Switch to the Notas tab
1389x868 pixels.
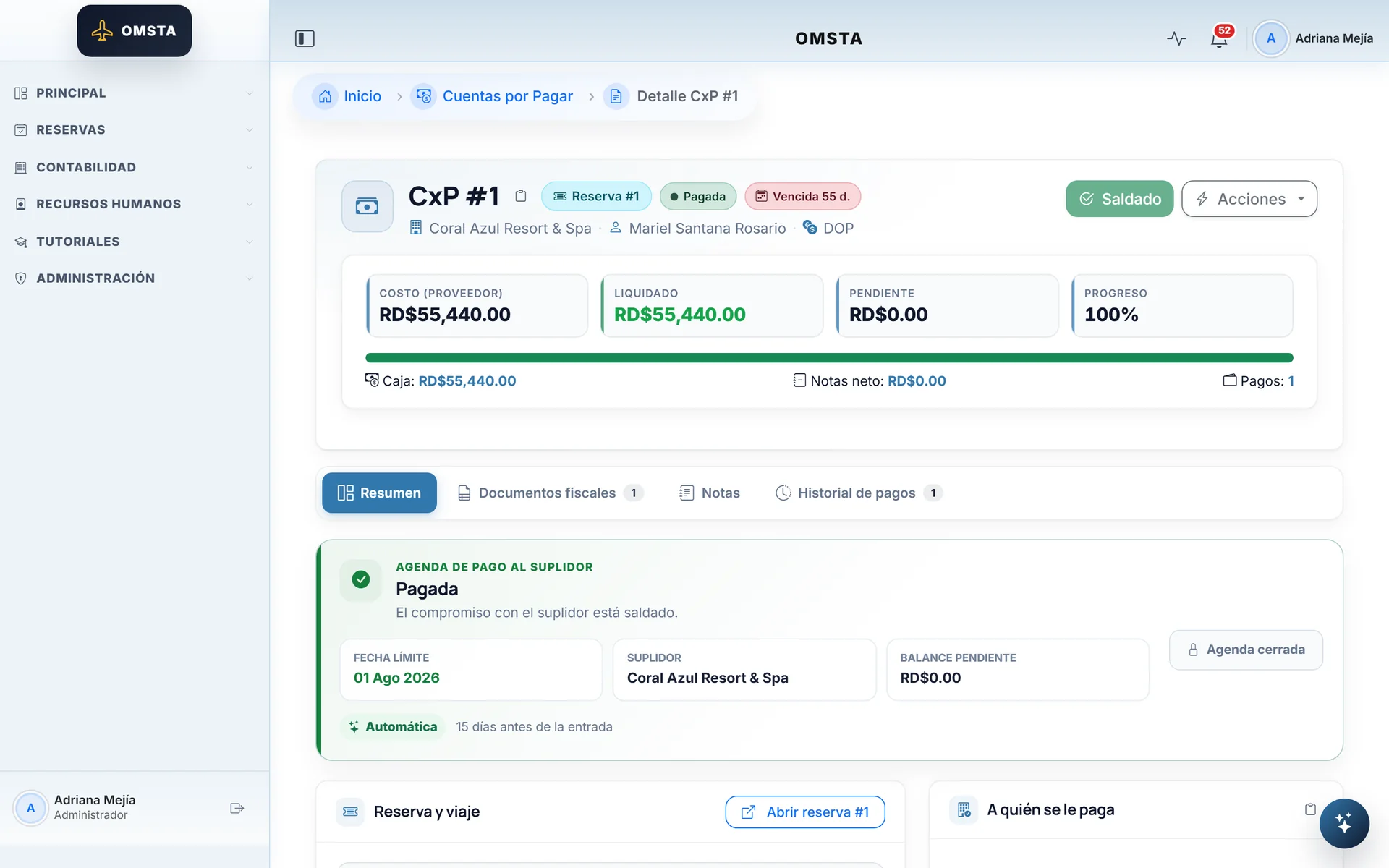pyautogui.click(x=710, y=493)
